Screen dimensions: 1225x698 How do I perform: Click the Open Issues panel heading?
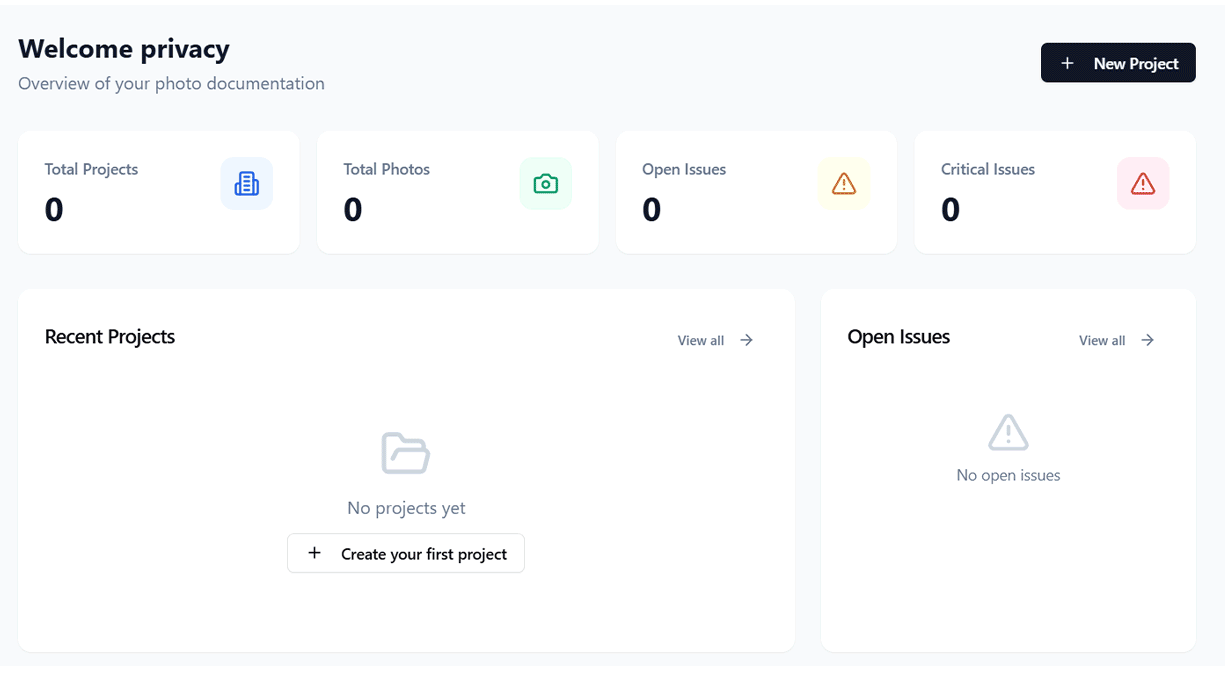pyautogui.click(x=899, y=337)
